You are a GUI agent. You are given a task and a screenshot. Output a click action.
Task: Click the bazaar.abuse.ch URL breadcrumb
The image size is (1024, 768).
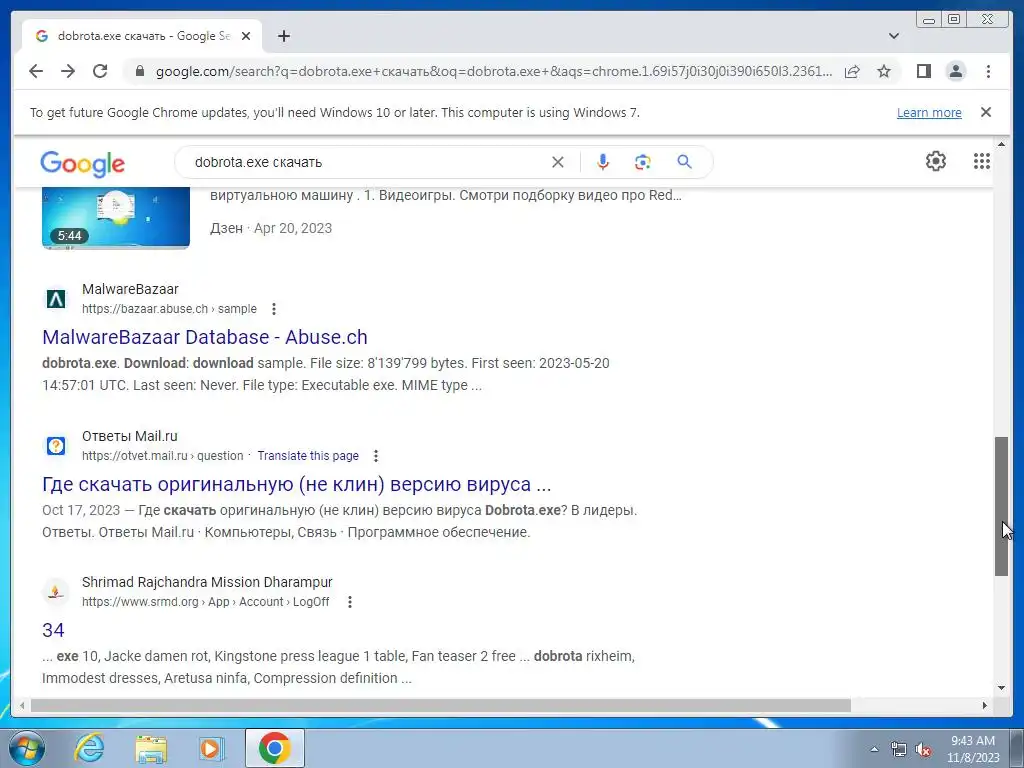(169, 309)
